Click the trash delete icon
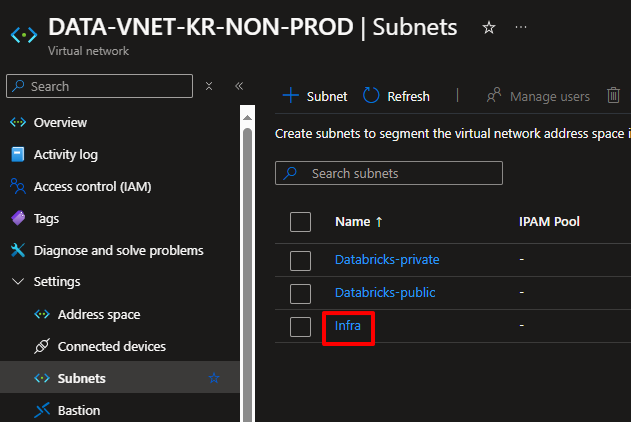The height and width of the screenshot is (422, 631). [x=613, y=95]
